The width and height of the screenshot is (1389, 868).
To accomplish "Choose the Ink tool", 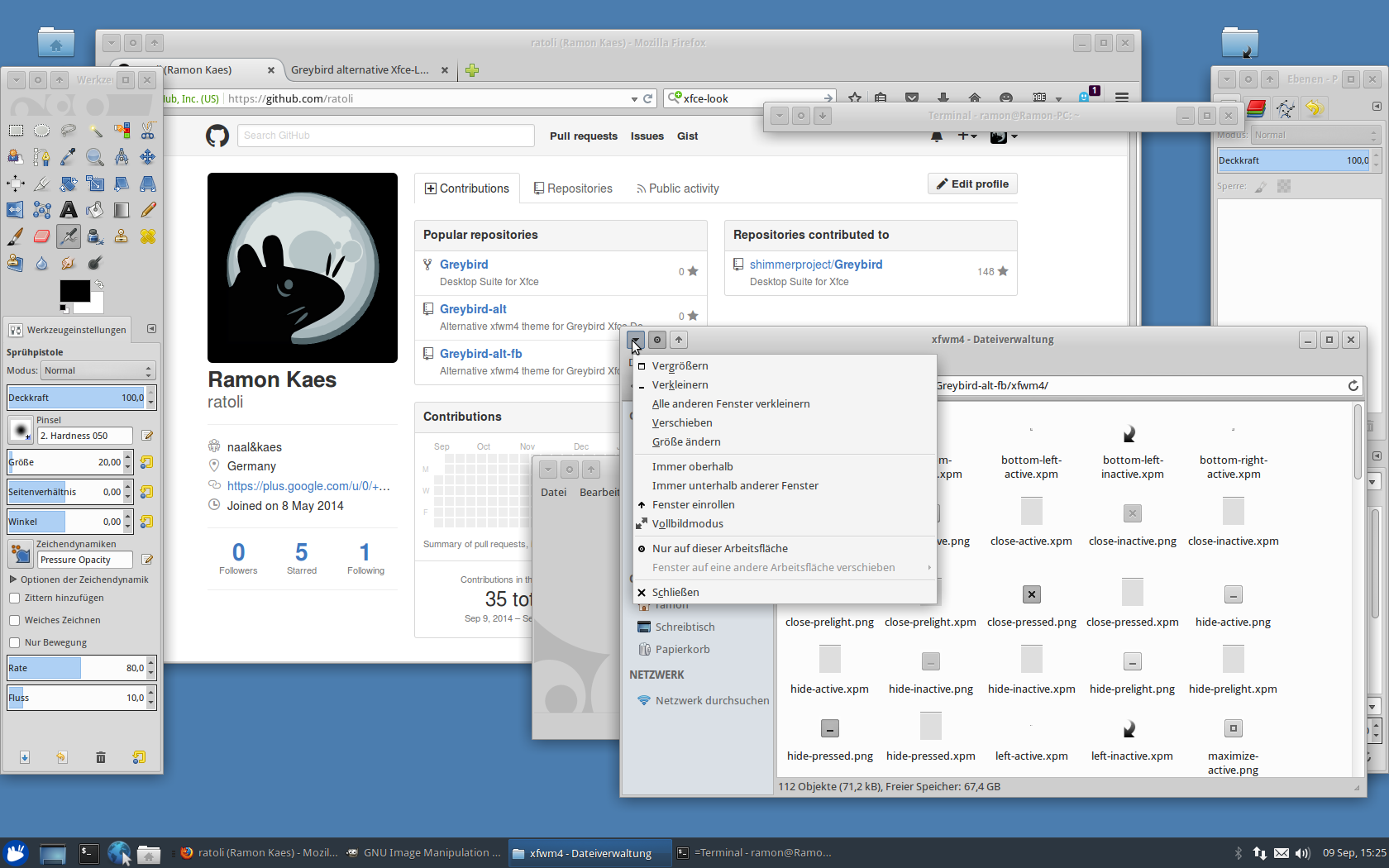I will coord(95,236).
